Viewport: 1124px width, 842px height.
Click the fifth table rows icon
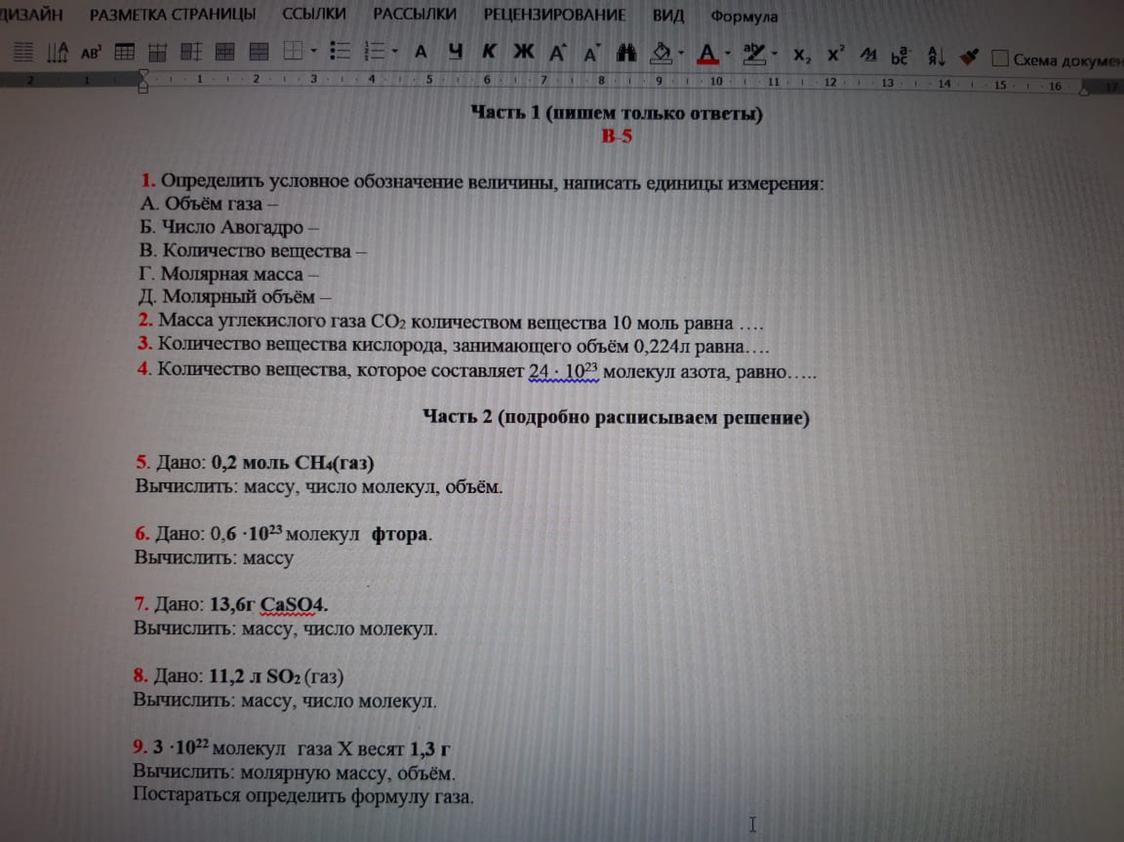coord(258,52)
